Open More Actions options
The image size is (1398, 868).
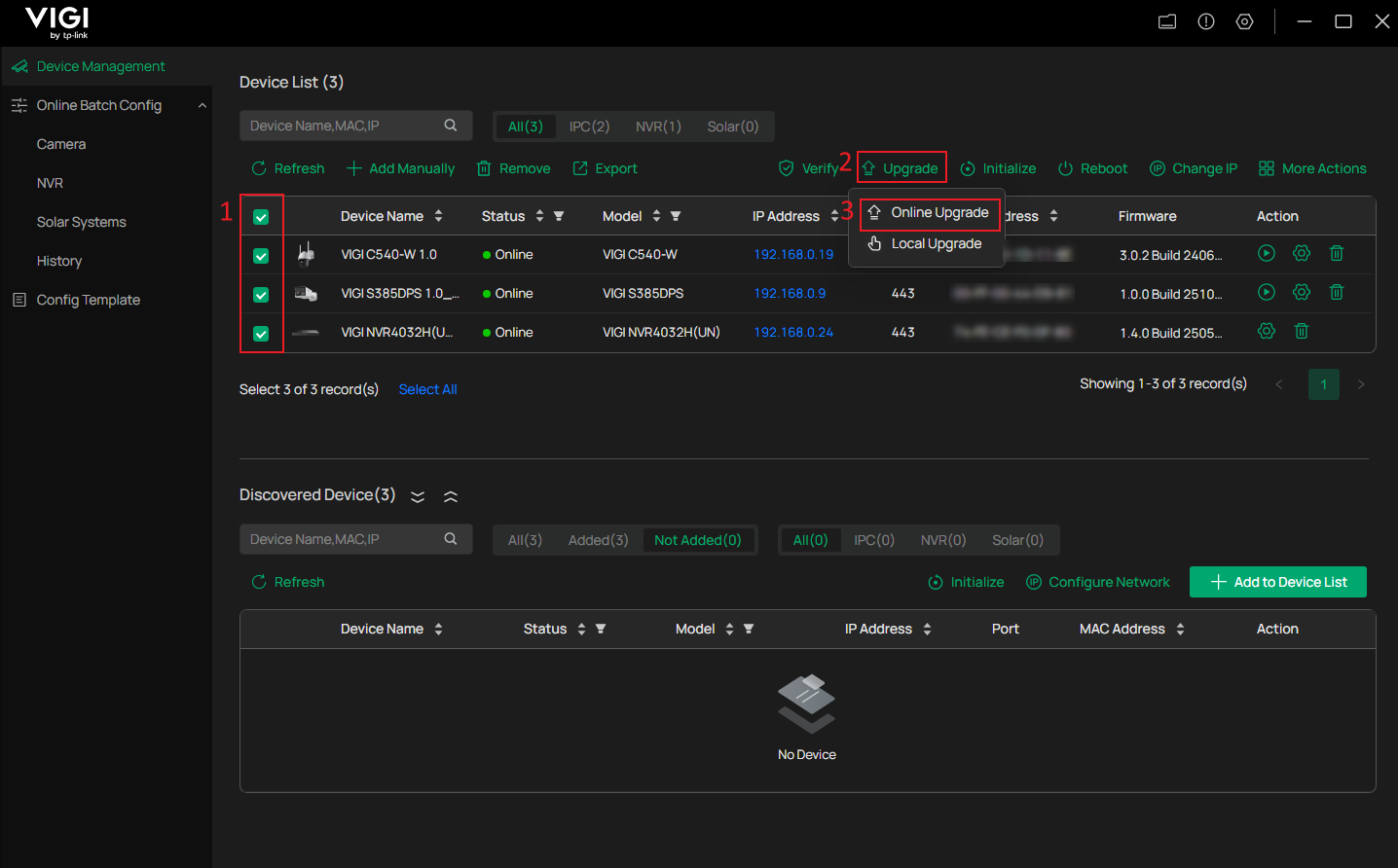coord(1311,167)
